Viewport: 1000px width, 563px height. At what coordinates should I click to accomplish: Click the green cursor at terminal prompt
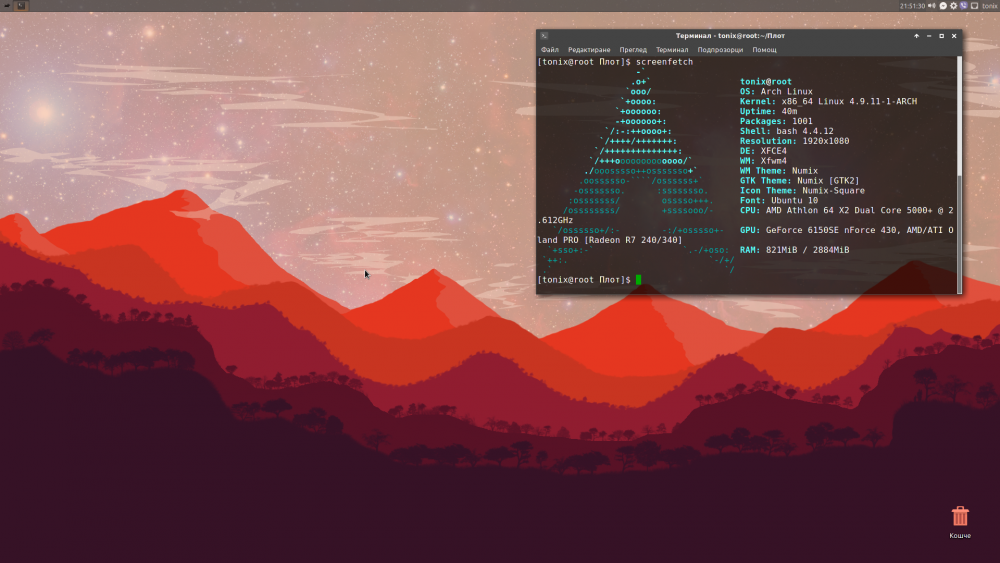[638, 280]
